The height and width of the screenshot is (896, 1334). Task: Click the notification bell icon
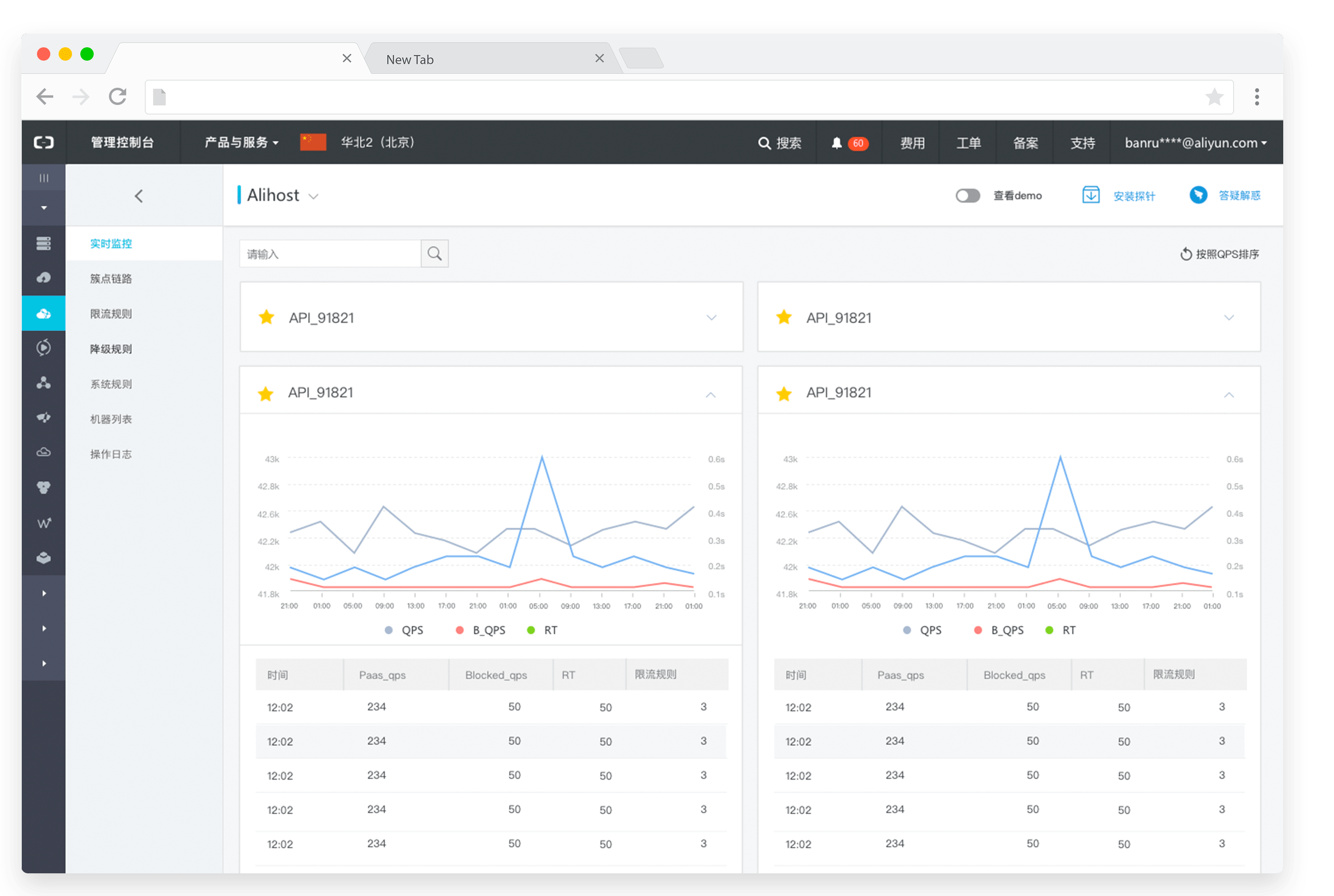coord(836,143)
